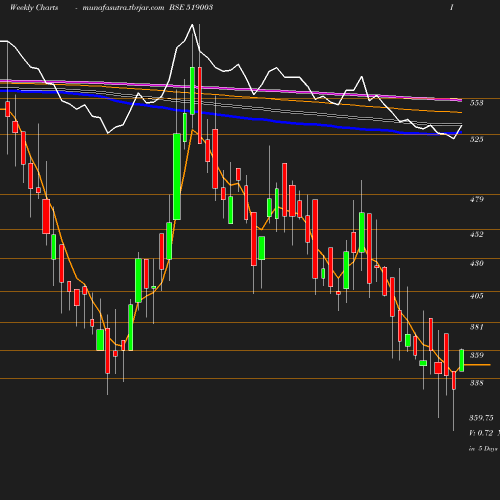Click the 452 price axis label
The height and width of the screenshot is (500, 500).
pos(476,234)
